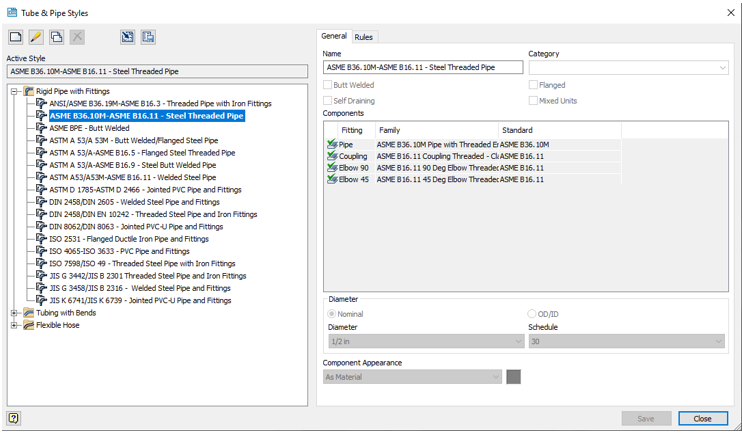Viewport: 743px width, 433px height.
Task: Click the style icon beside JIS K 6741 entry
Action: point(42,300)
